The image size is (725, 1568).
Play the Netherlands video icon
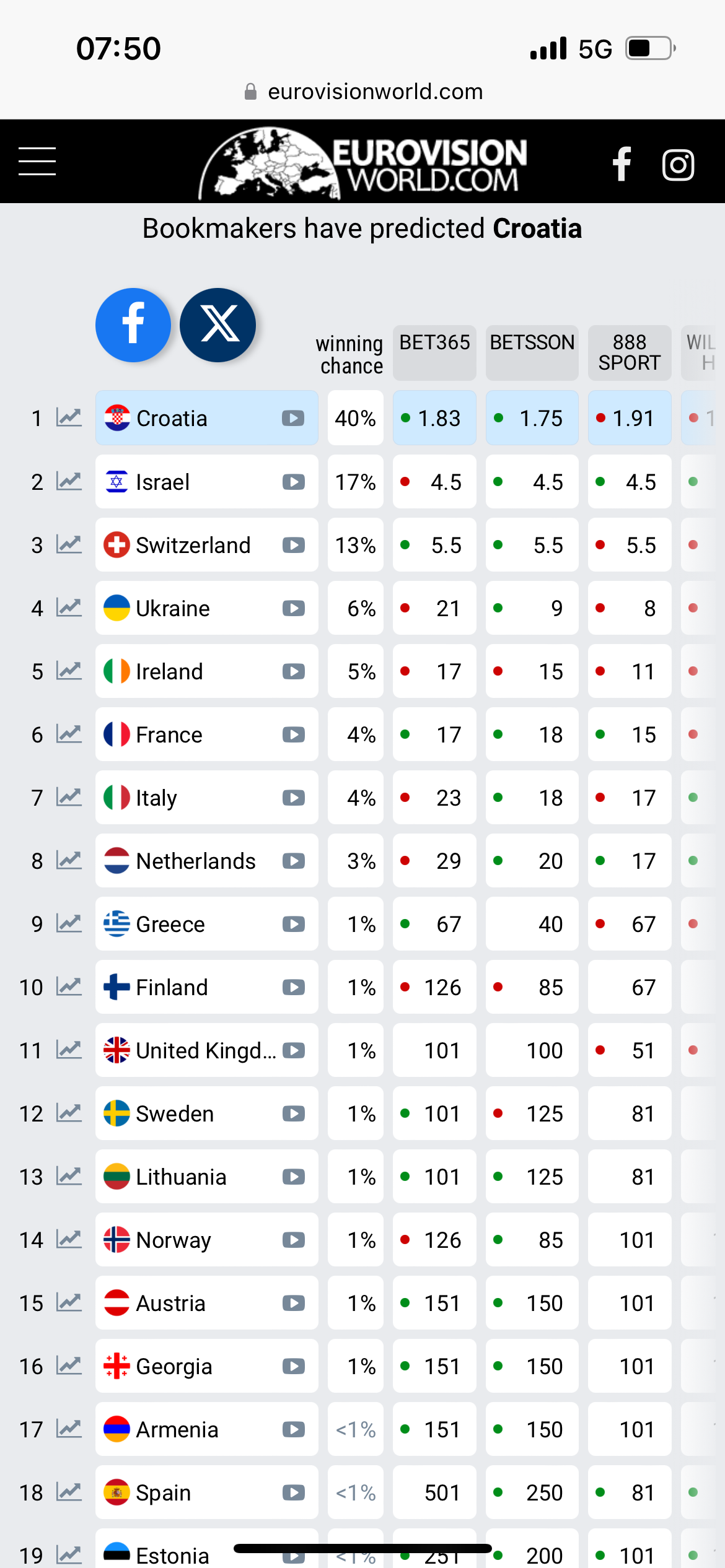coord(294,861)
